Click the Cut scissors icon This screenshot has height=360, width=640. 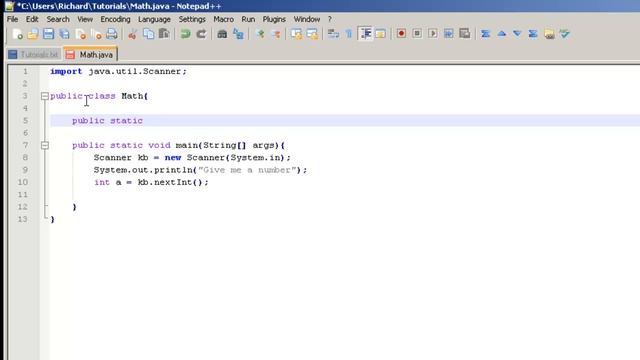click(x=132, y=34)
